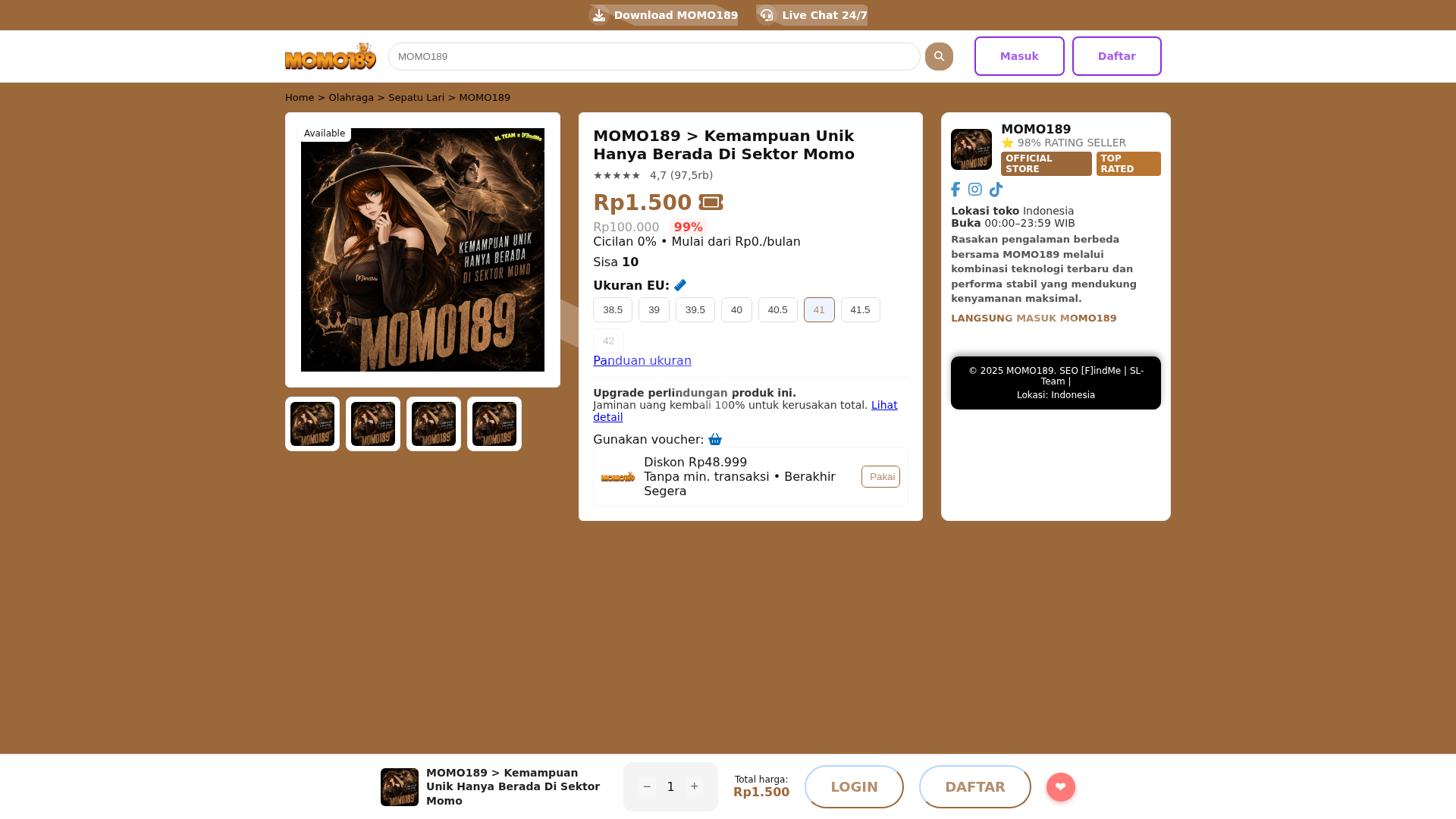
Task: Open Live Chat 24/7 headset icon
Action: point(767,15)
